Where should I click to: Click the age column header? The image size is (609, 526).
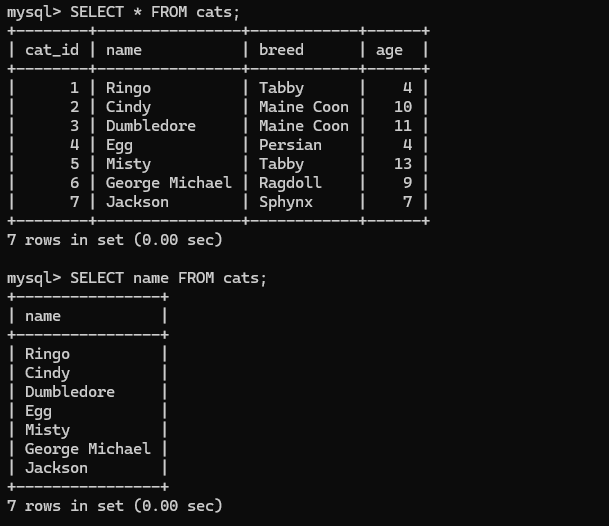pyautogui.click(x=389, y=51)
